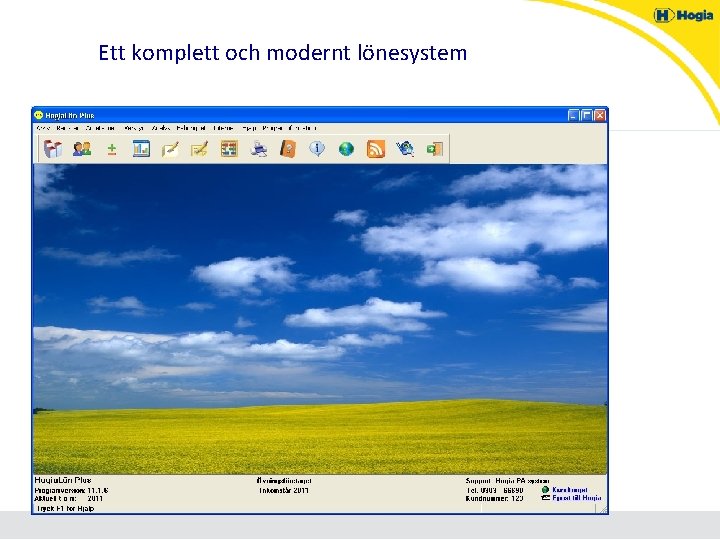Click the red and white boxes toolbar icon
Viewport: 720px width, 540px height.
tap(53, 149)
